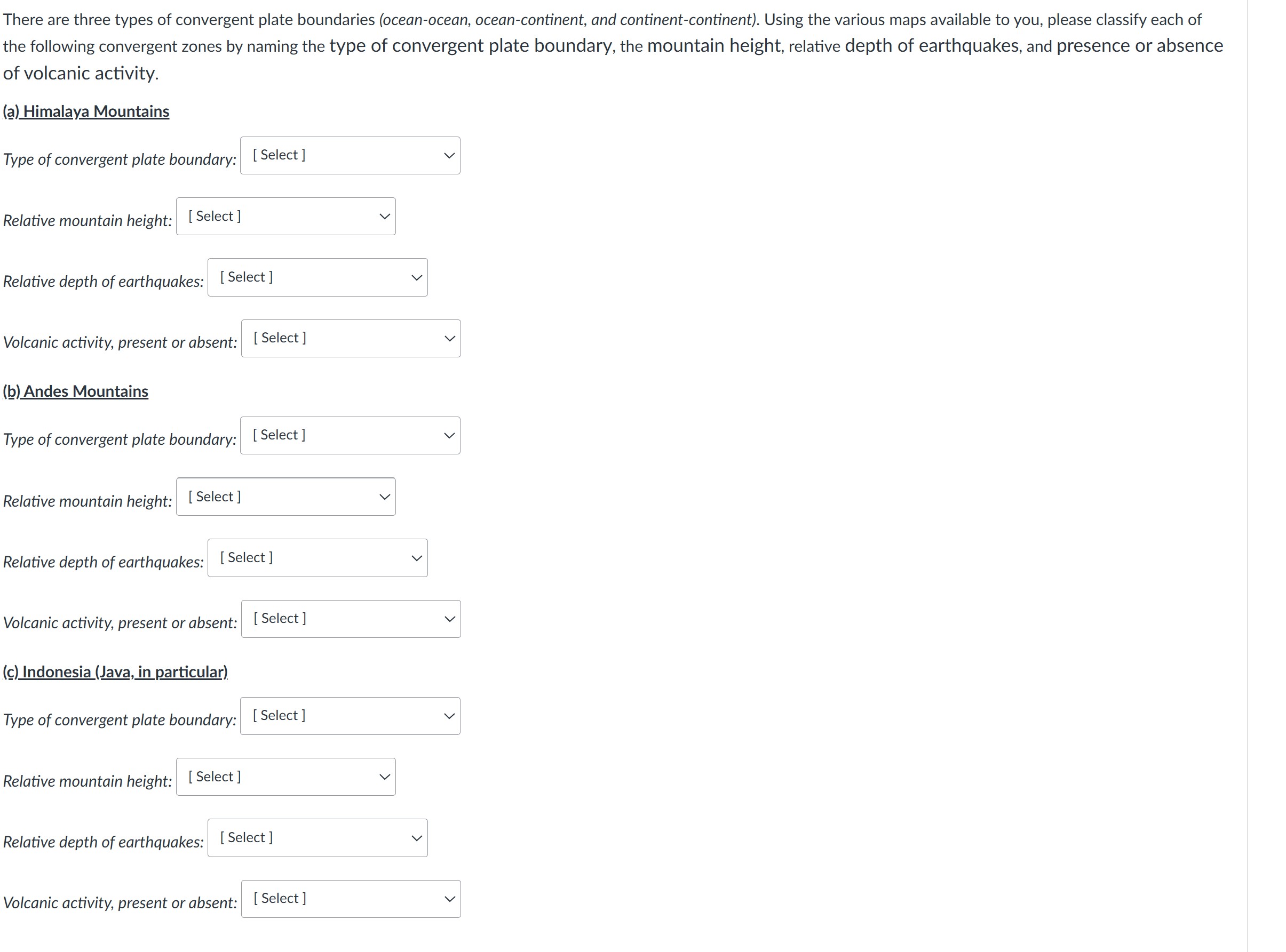This screenshot has width=1286, height=952.
Task: Click chevron arrow of Andes volcanic activity select
Action: click(x=450, y=620)
